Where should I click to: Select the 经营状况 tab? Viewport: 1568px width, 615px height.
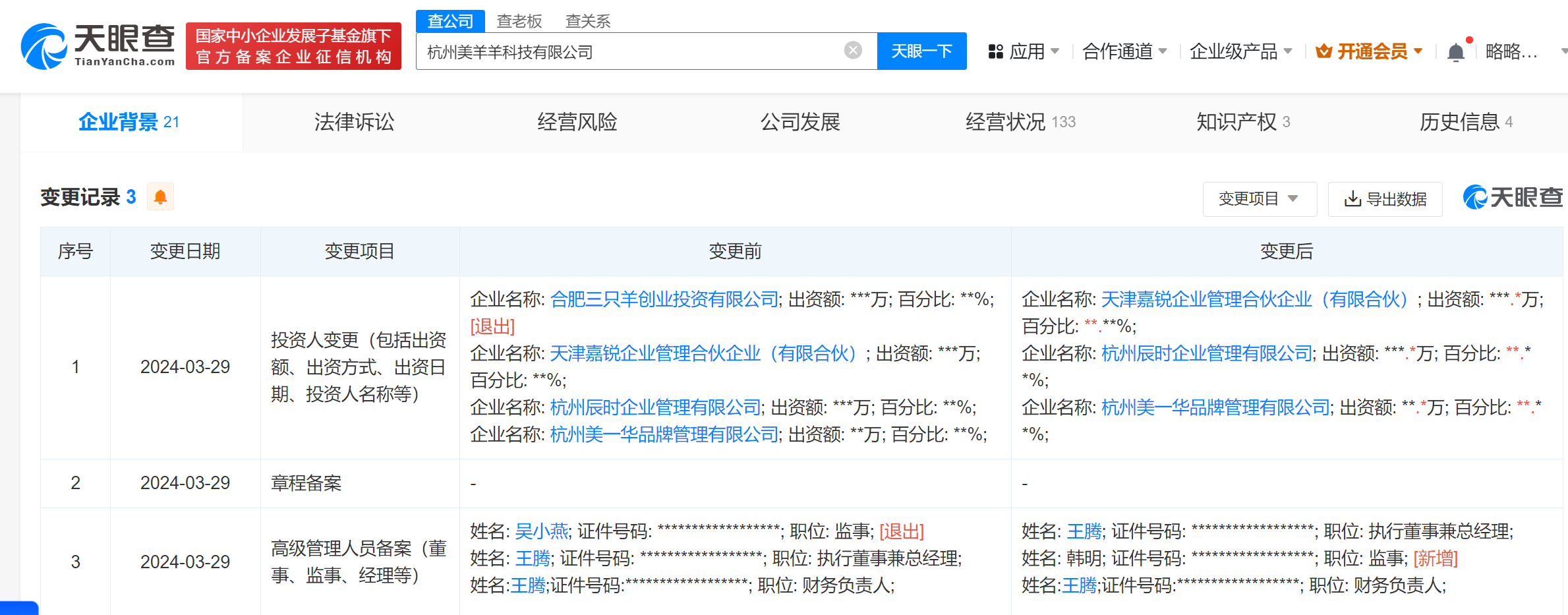(1020, 122)
